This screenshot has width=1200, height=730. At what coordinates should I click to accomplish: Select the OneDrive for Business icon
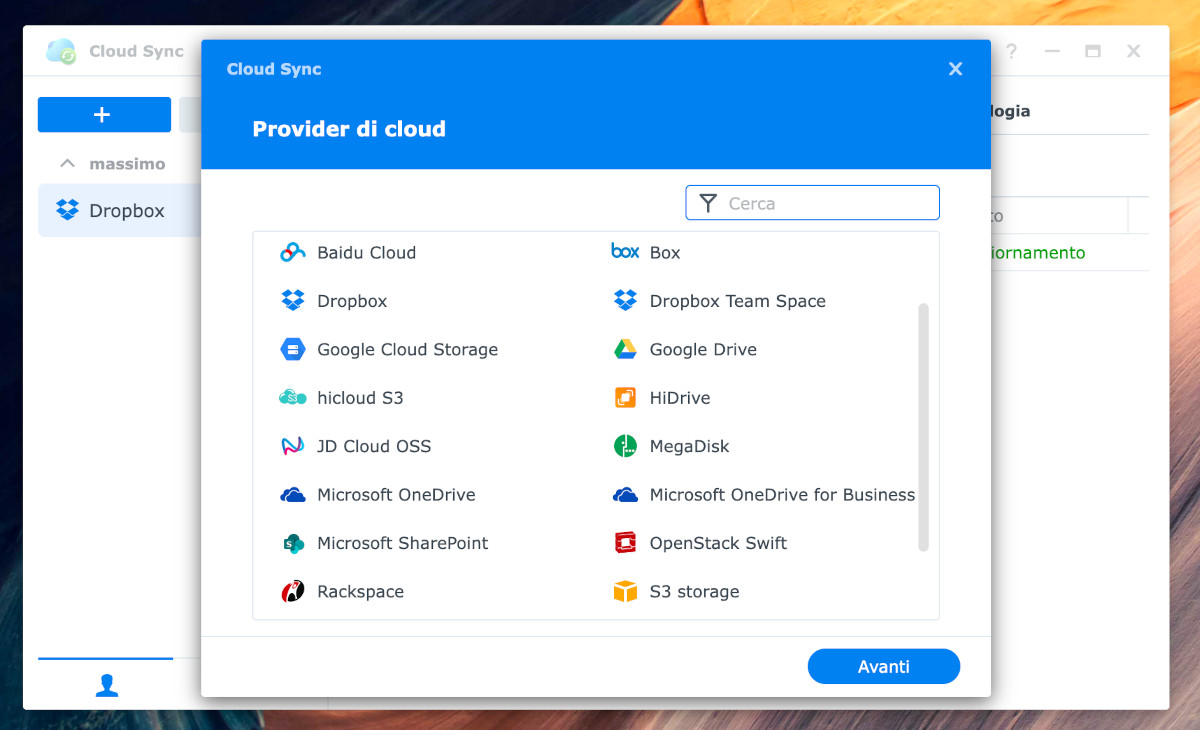pos(625,495)
